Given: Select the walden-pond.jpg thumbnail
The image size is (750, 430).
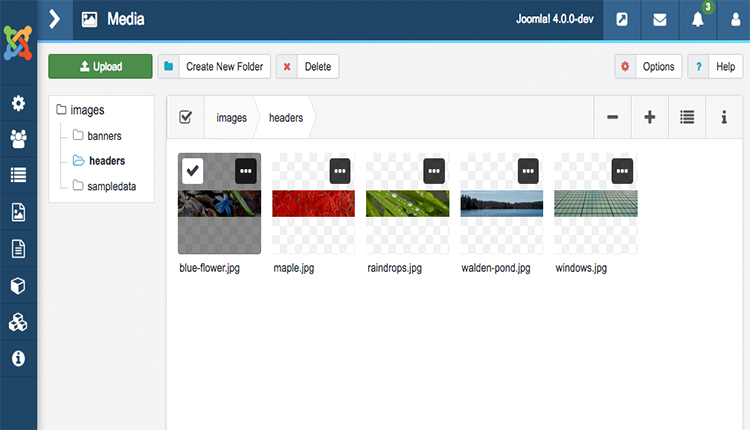Looking at the screenshot, I should (501, 204).
